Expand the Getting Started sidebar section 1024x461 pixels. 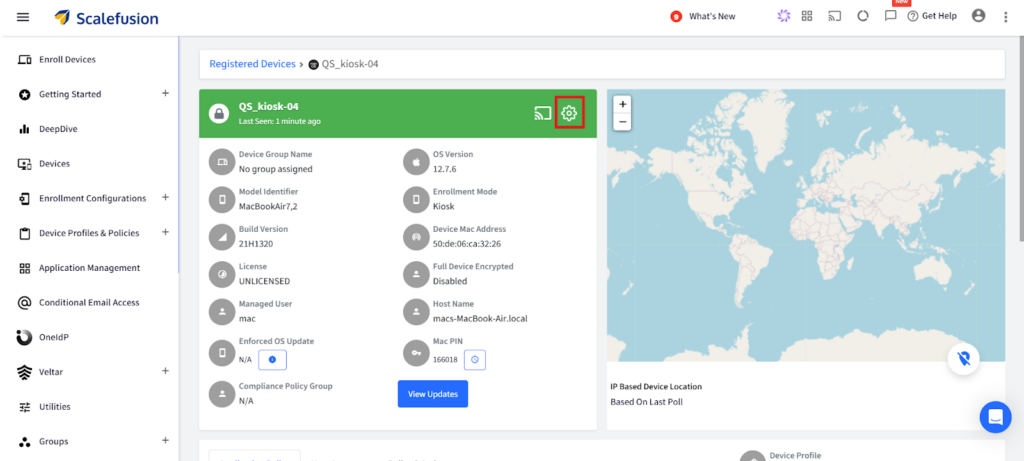[165, 94]
